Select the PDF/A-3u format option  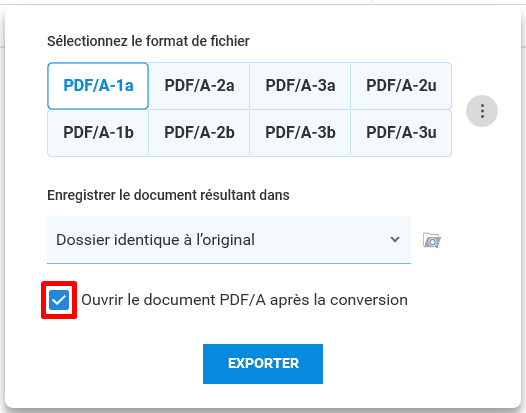tap(401, 133)
